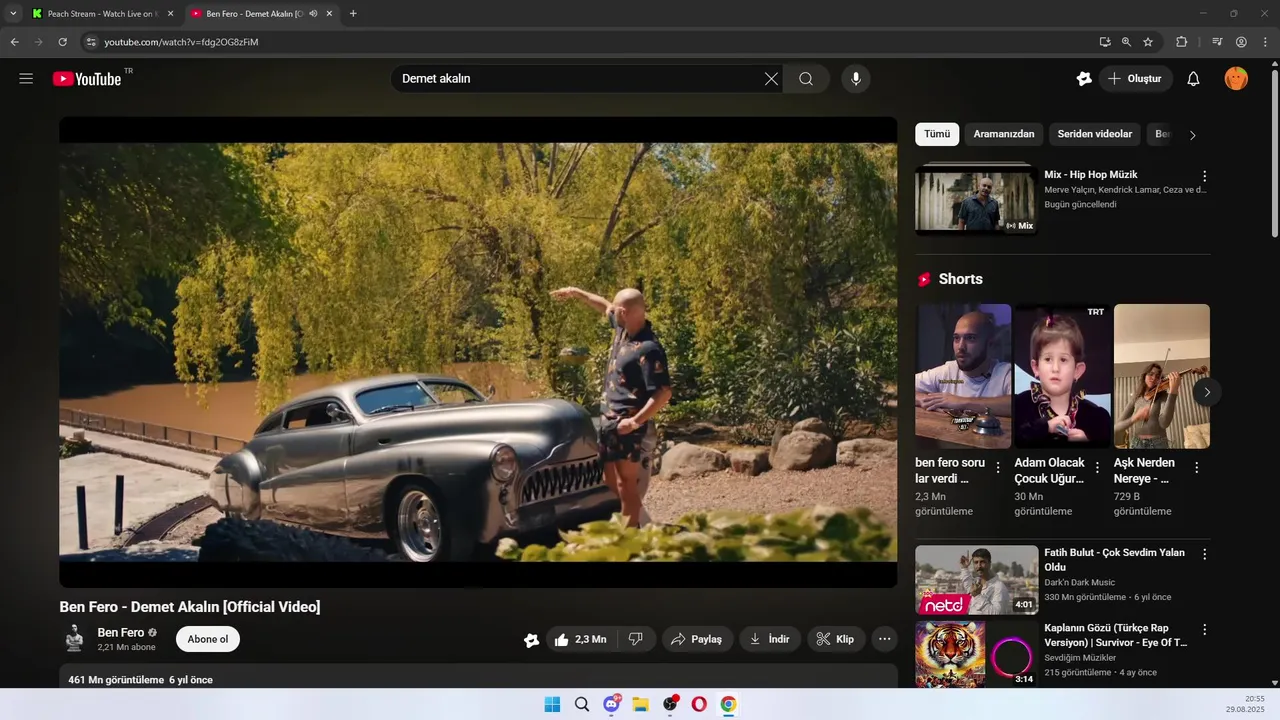Click the site info icon in address bar

pos(91,42)
